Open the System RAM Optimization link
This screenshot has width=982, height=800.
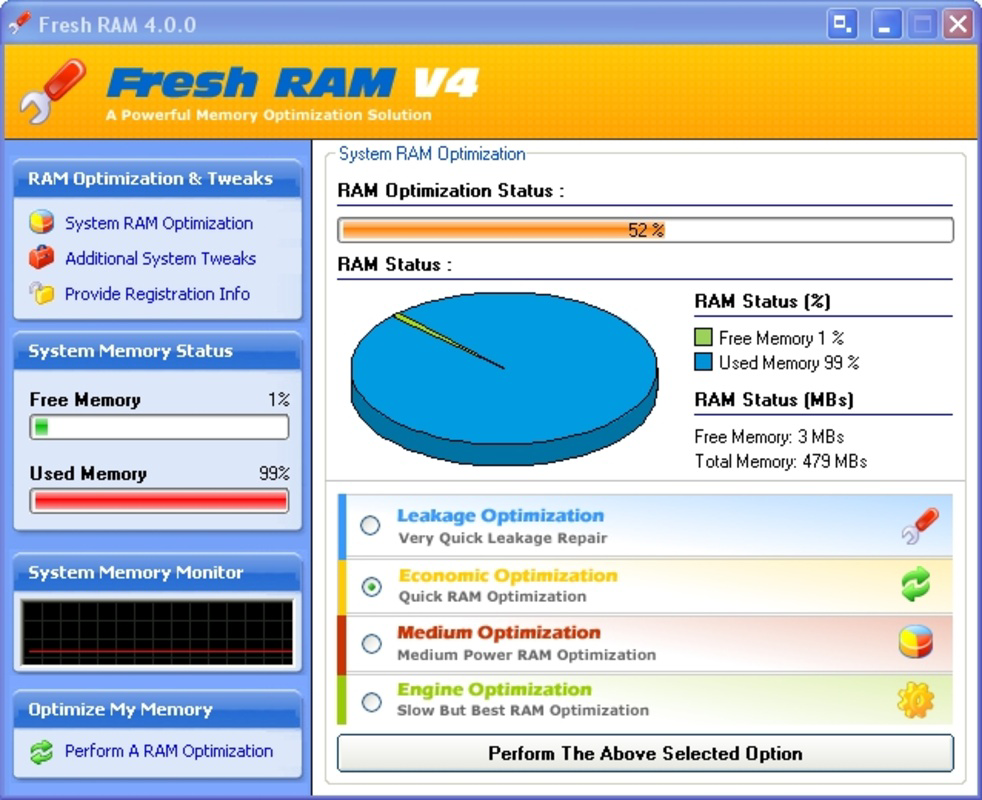click(x=159, y=223)
